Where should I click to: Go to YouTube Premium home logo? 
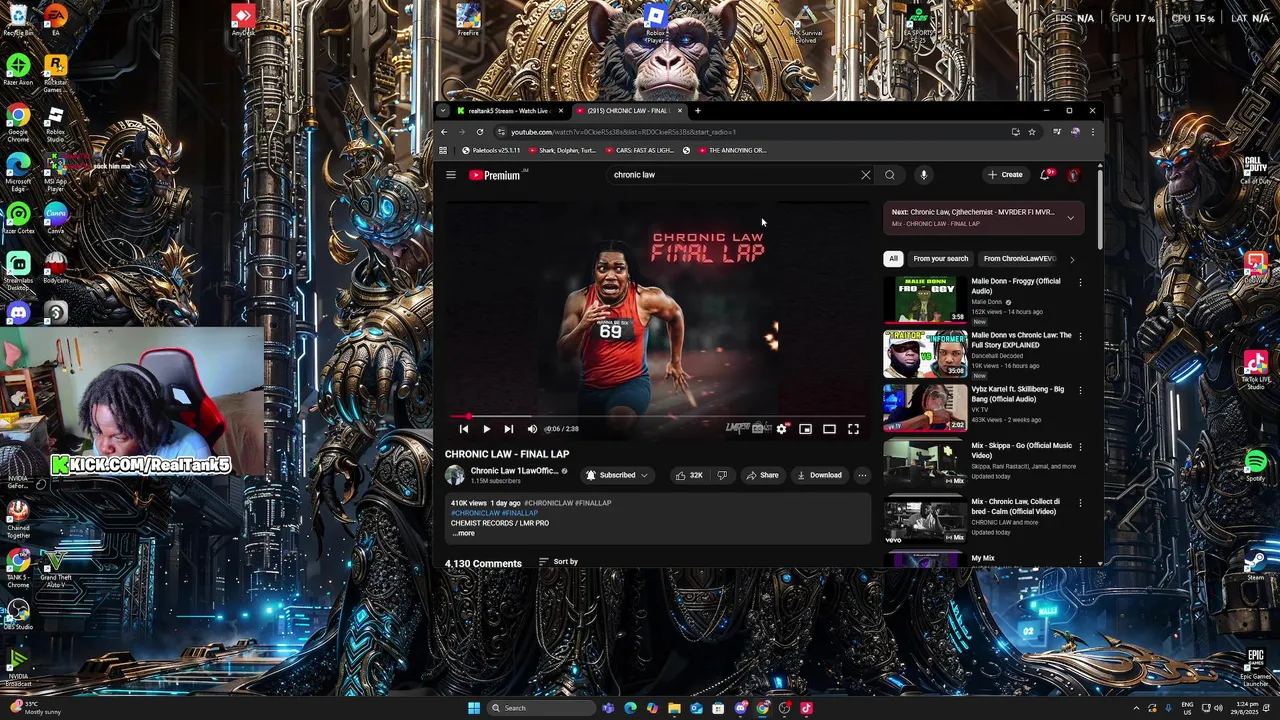click(495, 175)
